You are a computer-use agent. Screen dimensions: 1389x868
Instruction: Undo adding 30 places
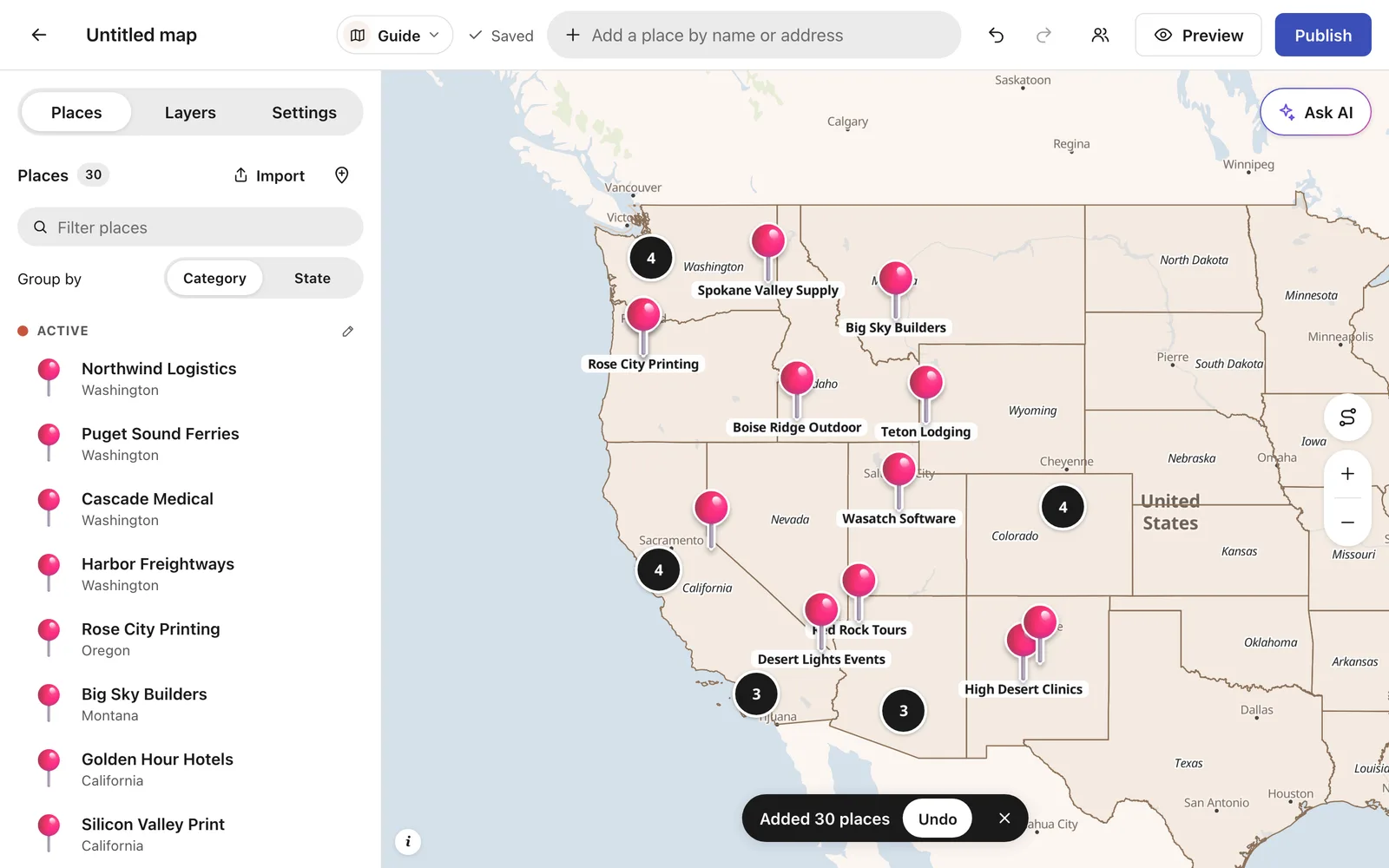pos(937,819)
